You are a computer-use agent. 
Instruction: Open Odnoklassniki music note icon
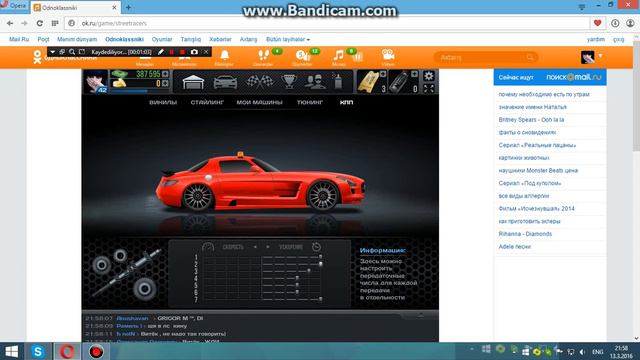coord(338,55)
